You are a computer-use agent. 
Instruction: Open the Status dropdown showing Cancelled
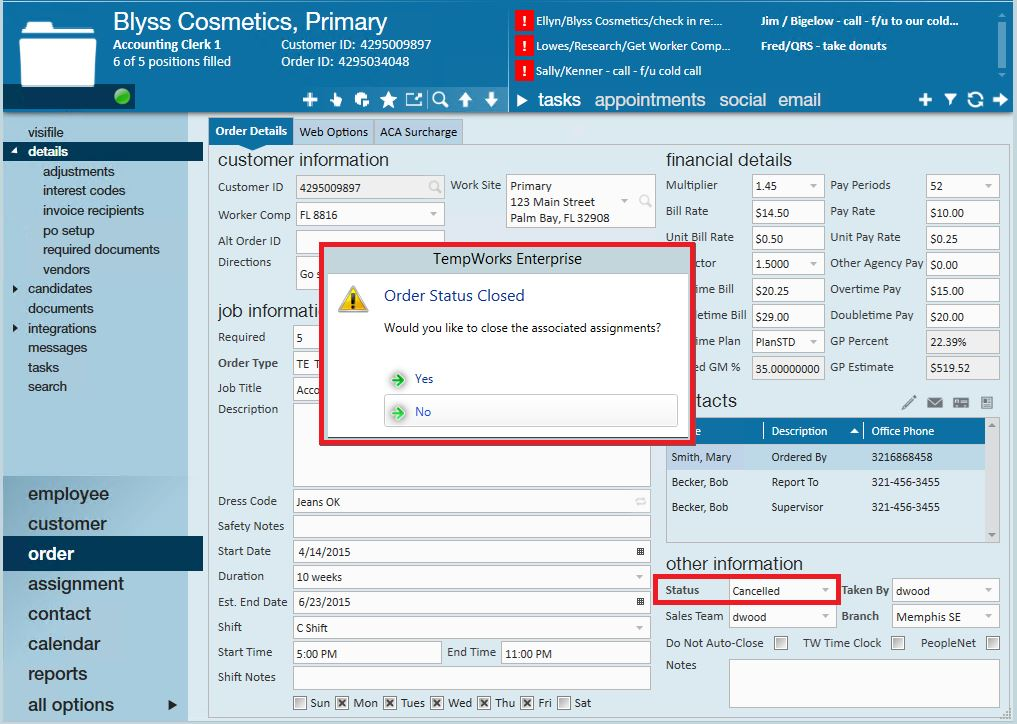point(825,590)
